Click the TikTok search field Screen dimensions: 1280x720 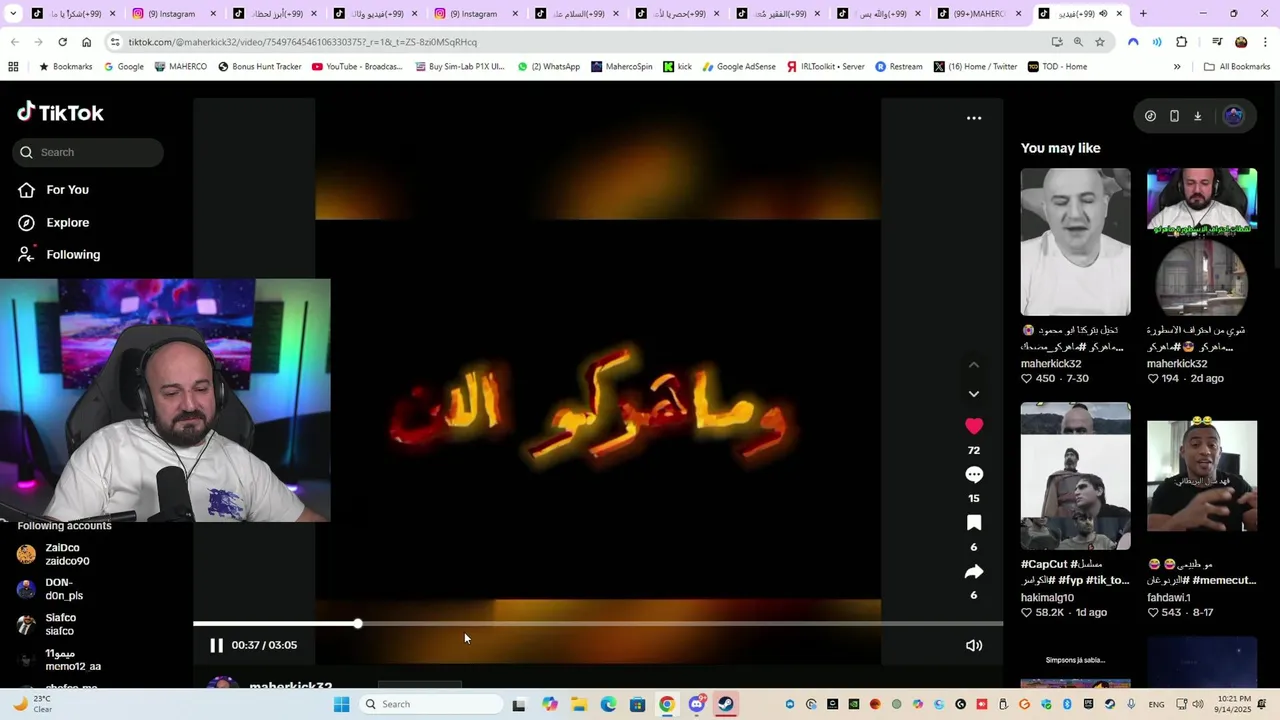[x=88, y=152]
